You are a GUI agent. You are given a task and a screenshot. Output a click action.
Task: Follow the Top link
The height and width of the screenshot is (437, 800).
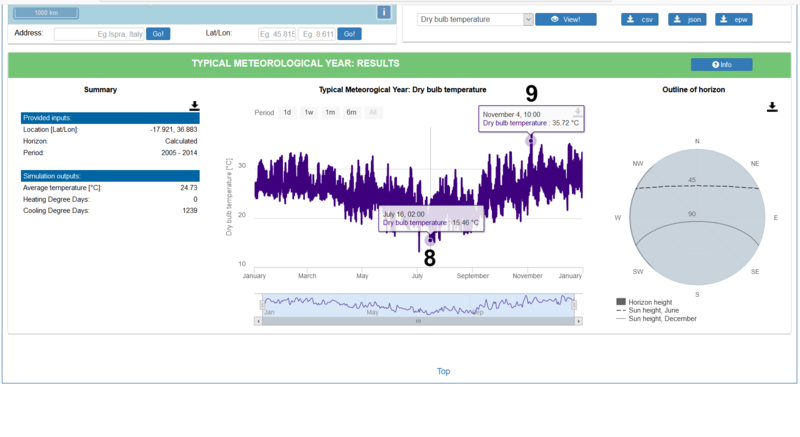tap(443, 371)
